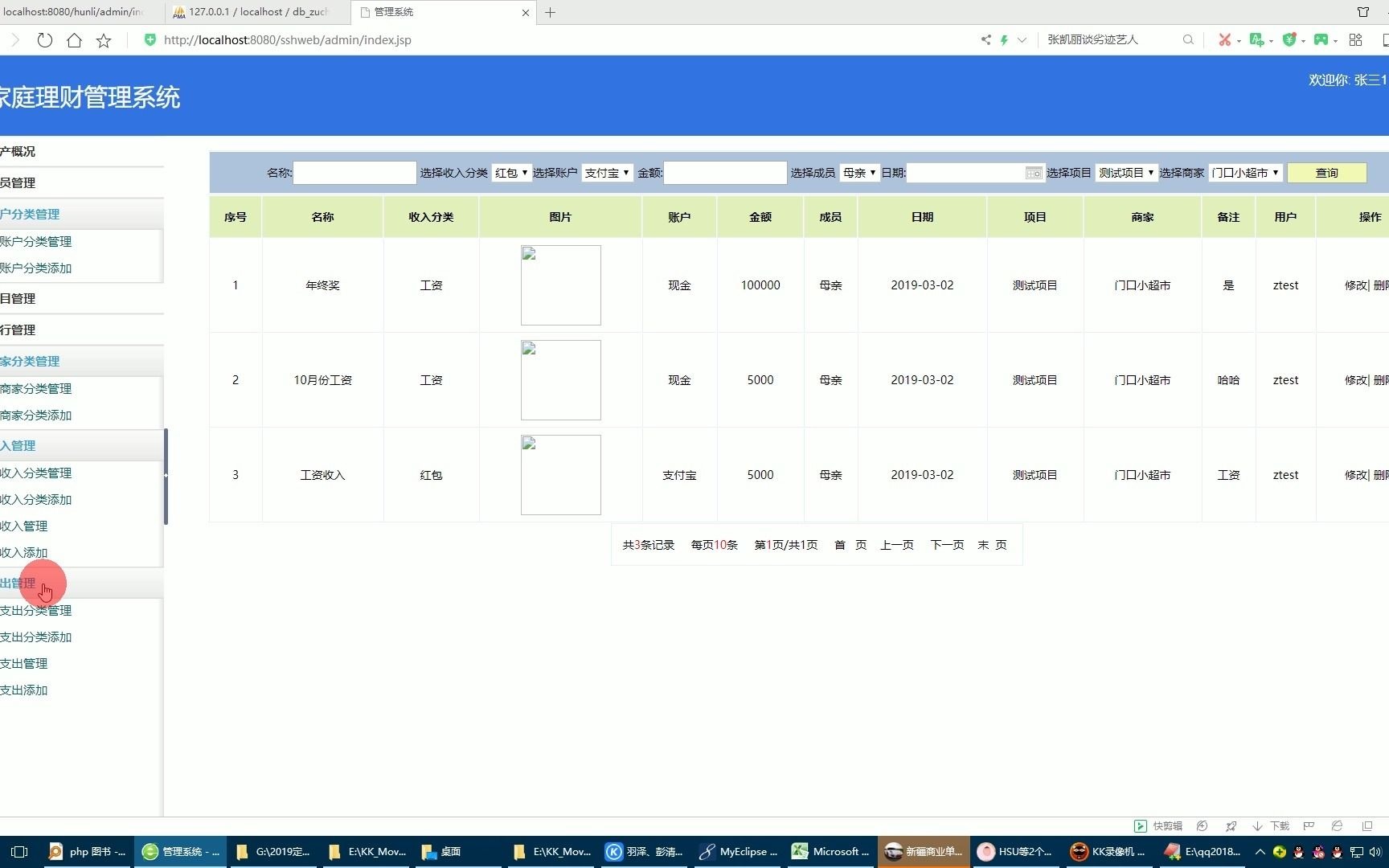
Task: Expand dropdown arrow next to scissors tool
Action: pos(1239,40)
